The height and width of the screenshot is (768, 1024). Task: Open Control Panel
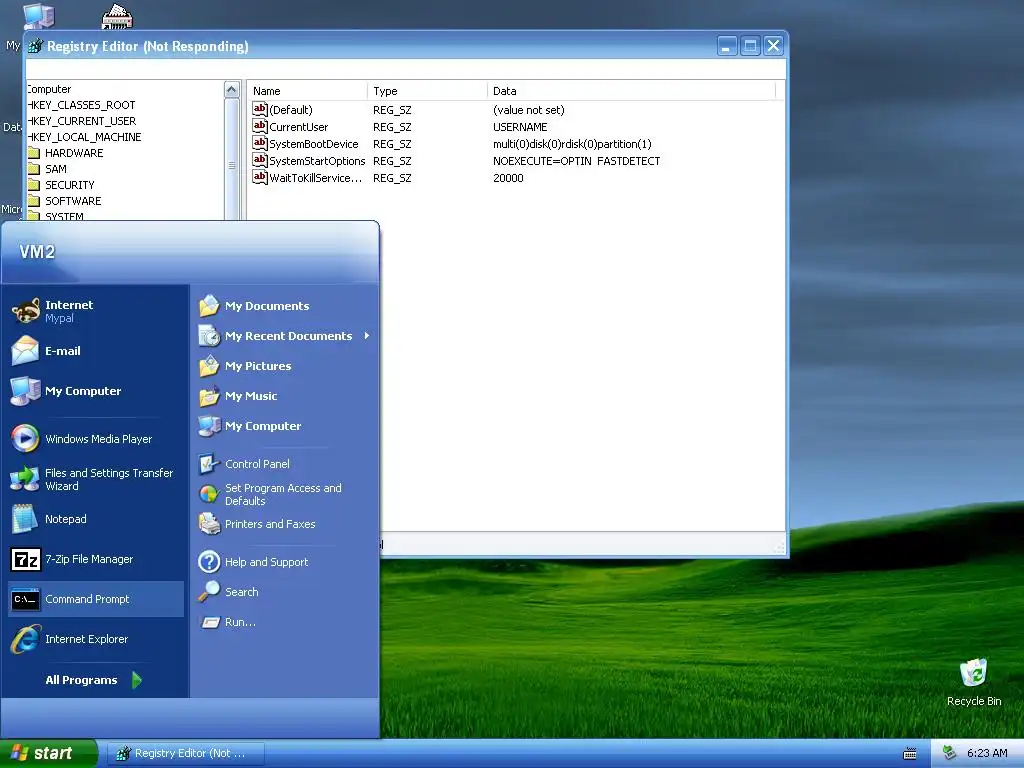point(286,464)
